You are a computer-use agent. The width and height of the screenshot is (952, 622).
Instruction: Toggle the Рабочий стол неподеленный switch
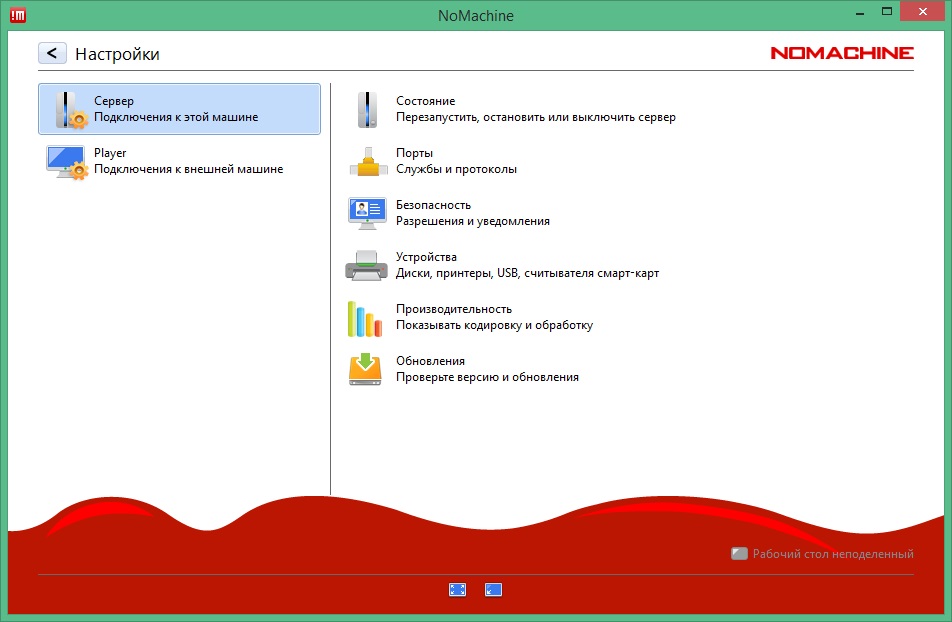point(739,553)
